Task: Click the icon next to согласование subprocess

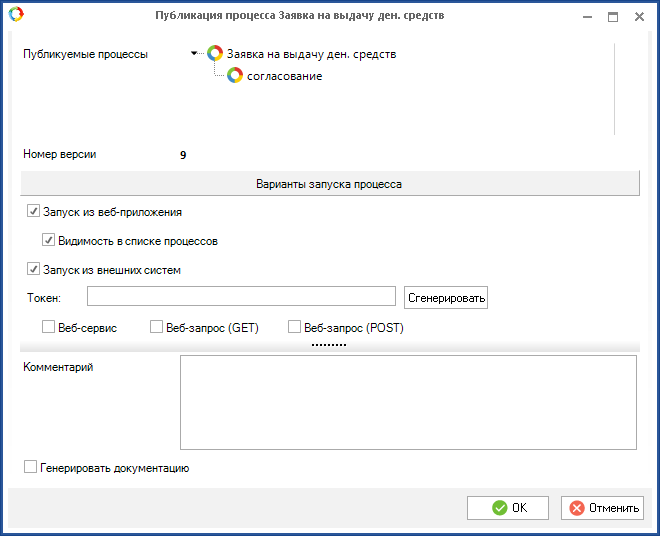Action: [235, 76]
